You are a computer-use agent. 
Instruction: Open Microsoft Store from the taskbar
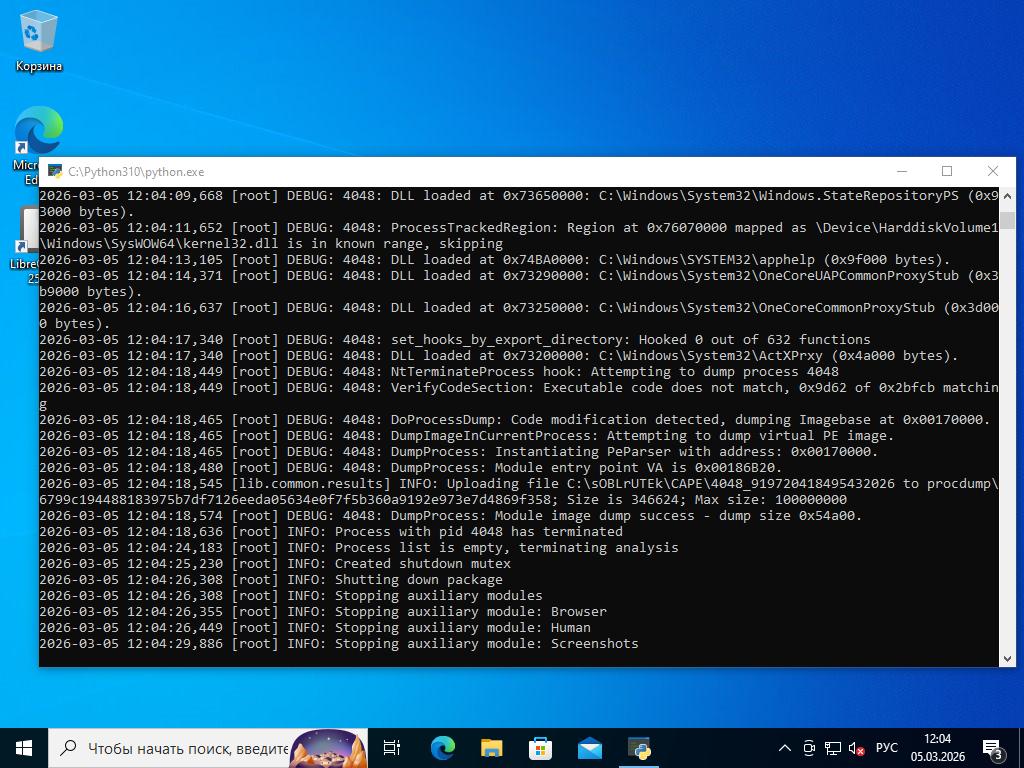click(540, 748)
